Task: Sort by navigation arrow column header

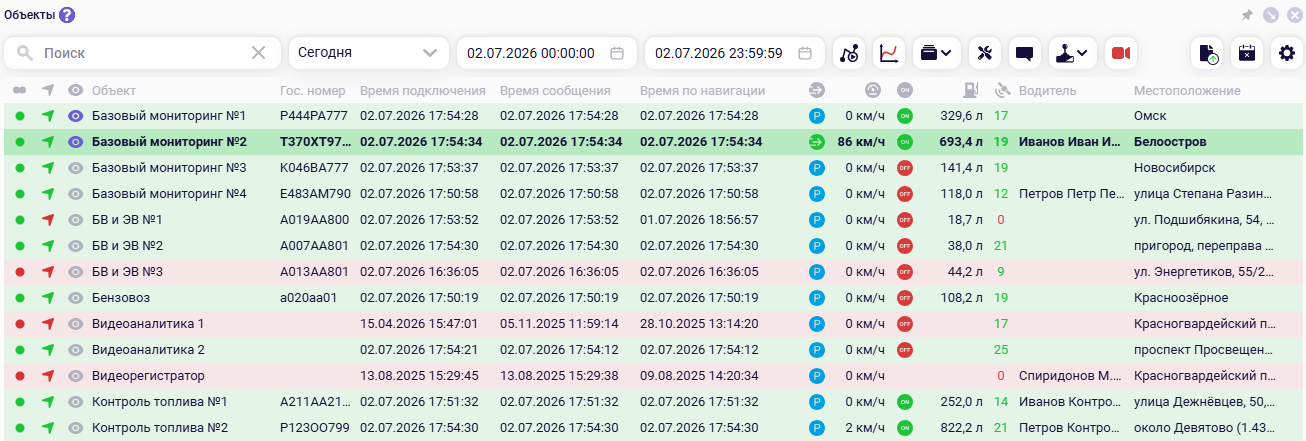Action: point(47,91)
